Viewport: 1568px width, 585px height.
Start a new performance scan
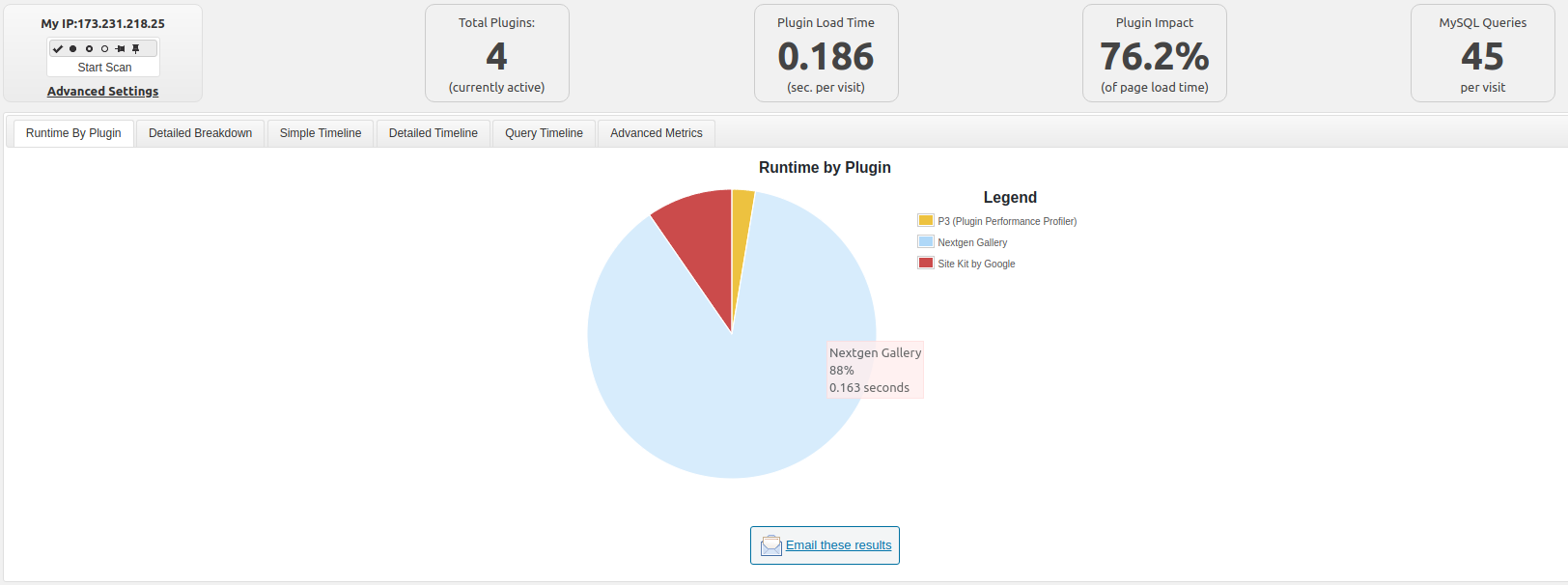point(104,68)
